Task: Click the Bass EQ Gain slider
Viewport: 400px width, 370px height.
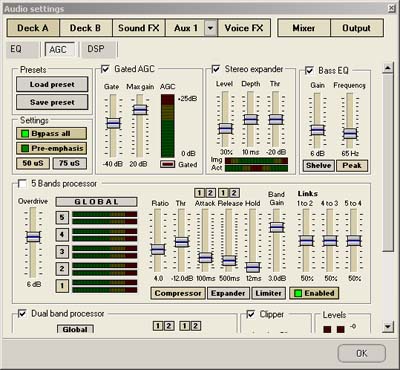Action: (317, 130)
